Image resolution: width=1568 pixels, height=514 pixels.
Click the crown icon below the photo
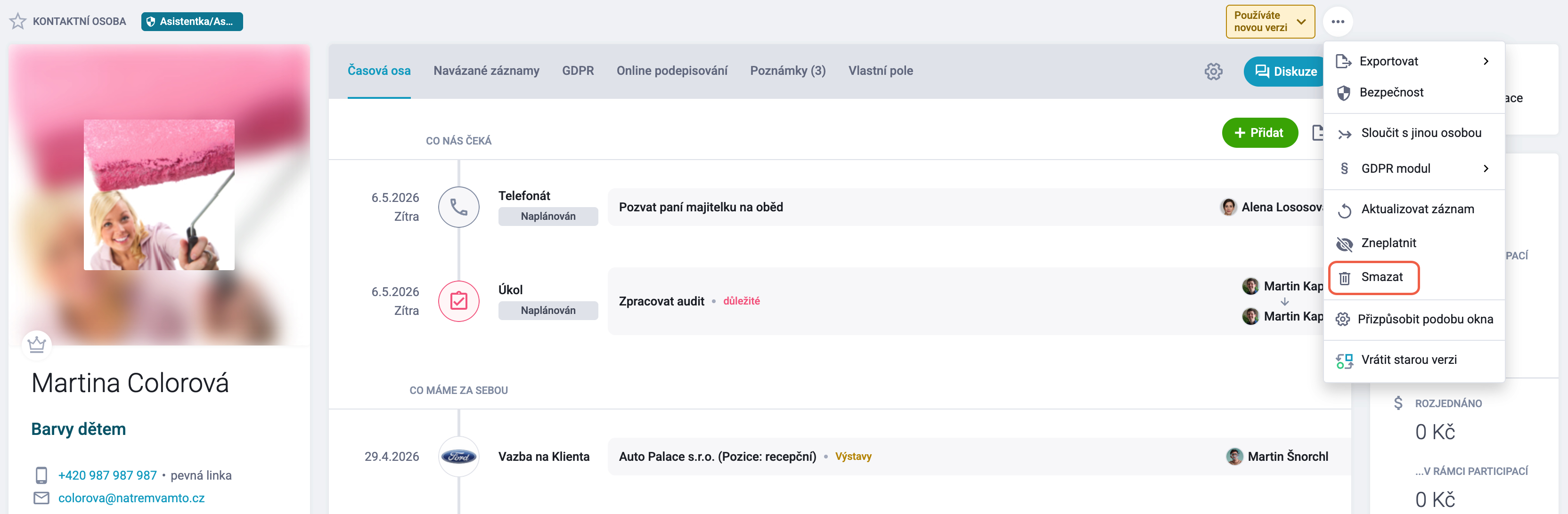click(x=37, y=345)
